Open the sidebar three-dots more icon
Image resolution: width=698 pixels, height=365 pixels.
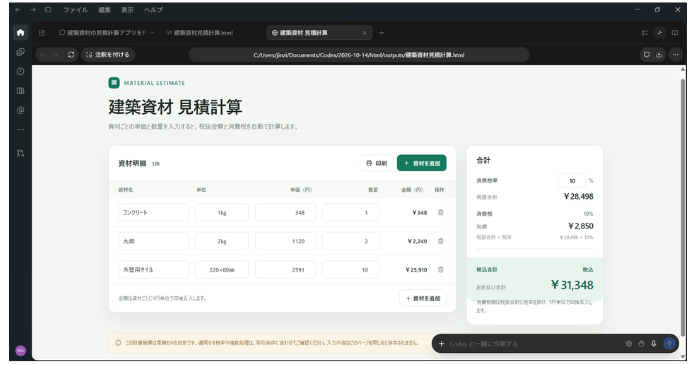pyautogui.click(x=20, y=130)
